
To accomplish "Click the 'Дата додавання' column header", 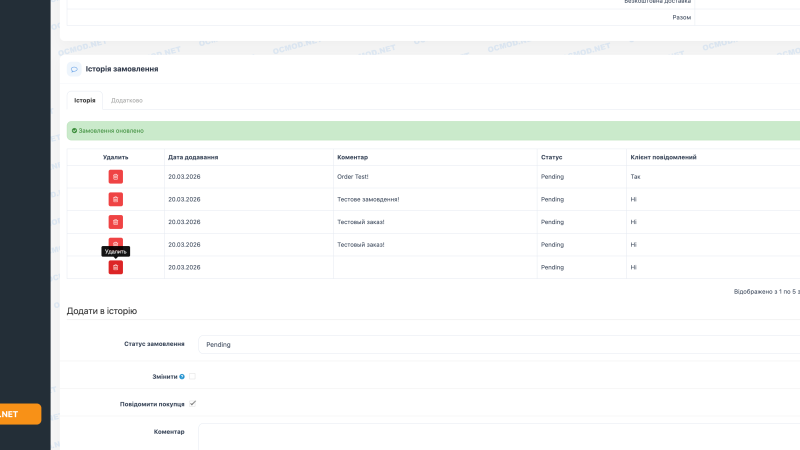I will [193, 157].
